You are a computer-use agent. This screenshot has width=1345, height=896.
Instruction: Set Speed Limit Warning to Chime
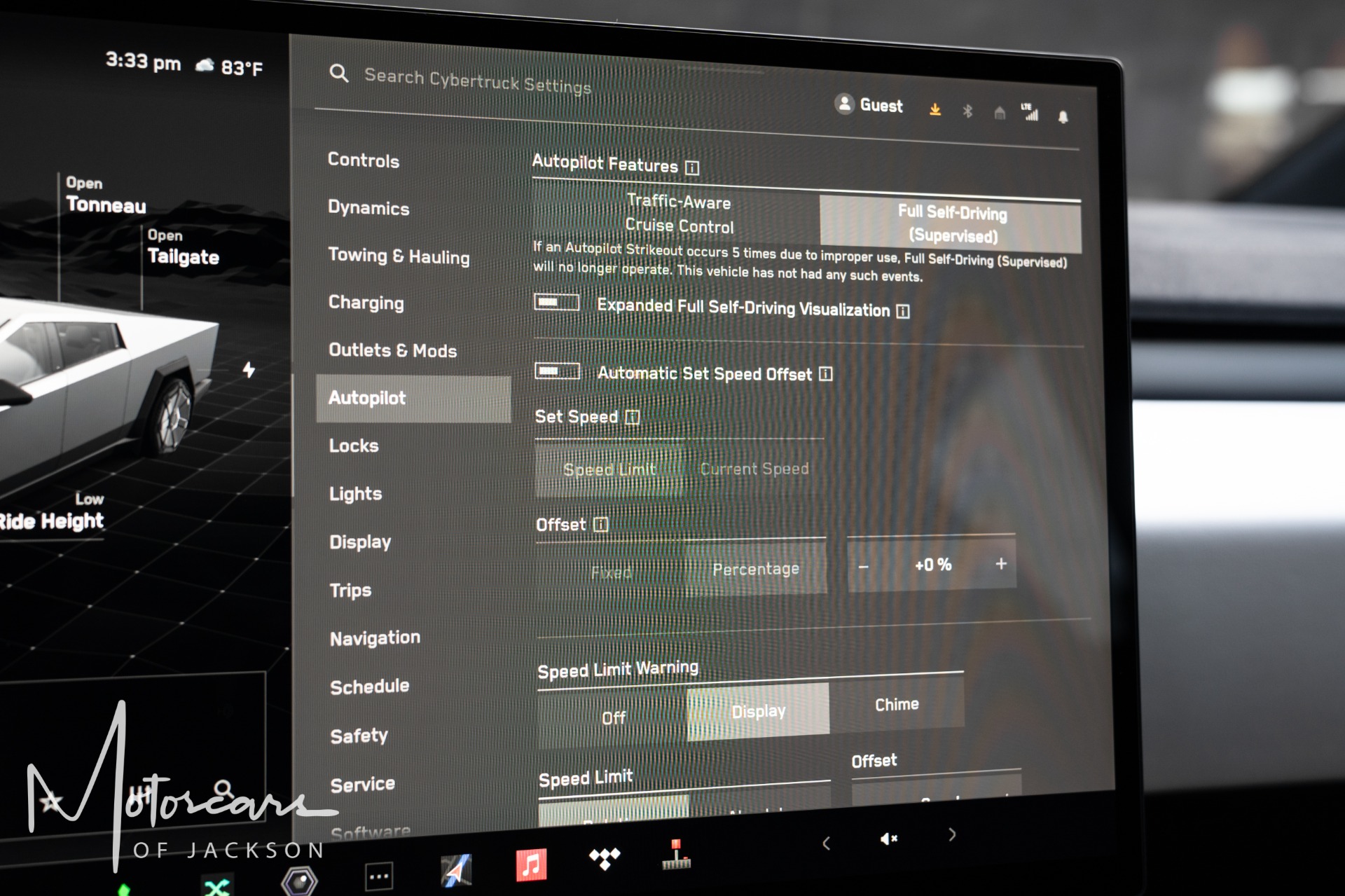coord(897,704)
